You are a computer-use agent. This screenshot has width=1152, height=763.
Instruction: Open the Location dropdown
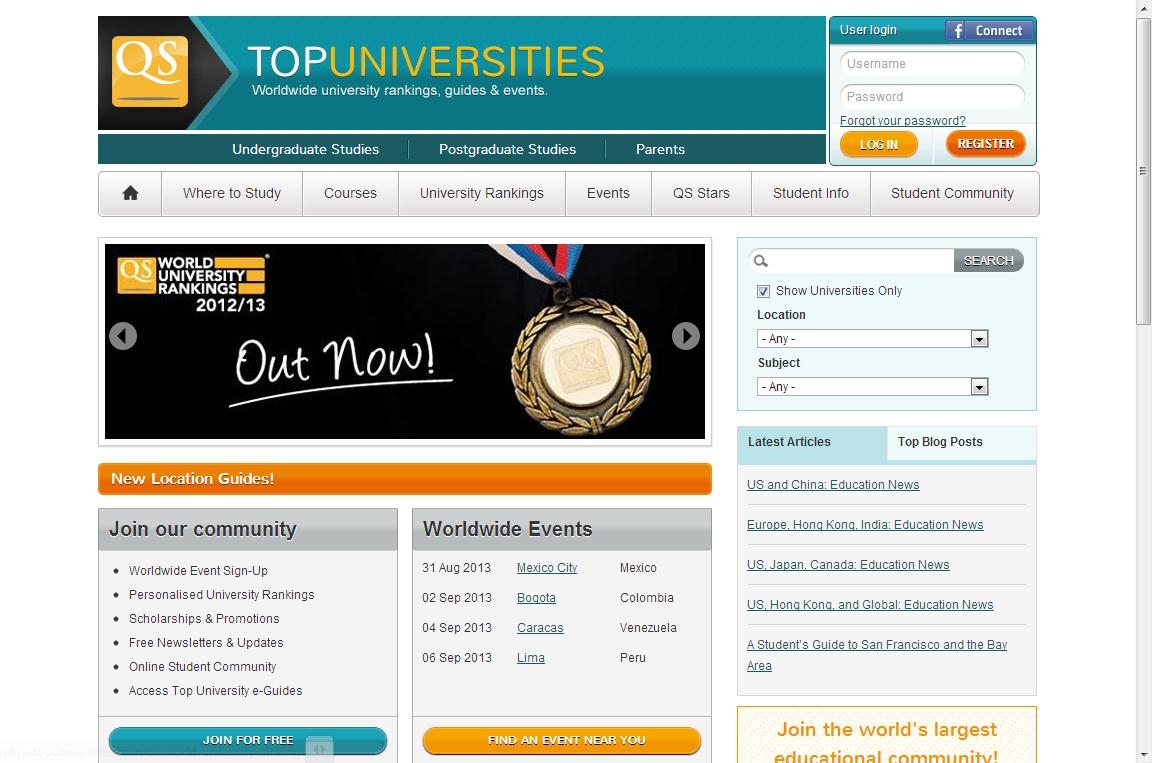click(872, 339)
